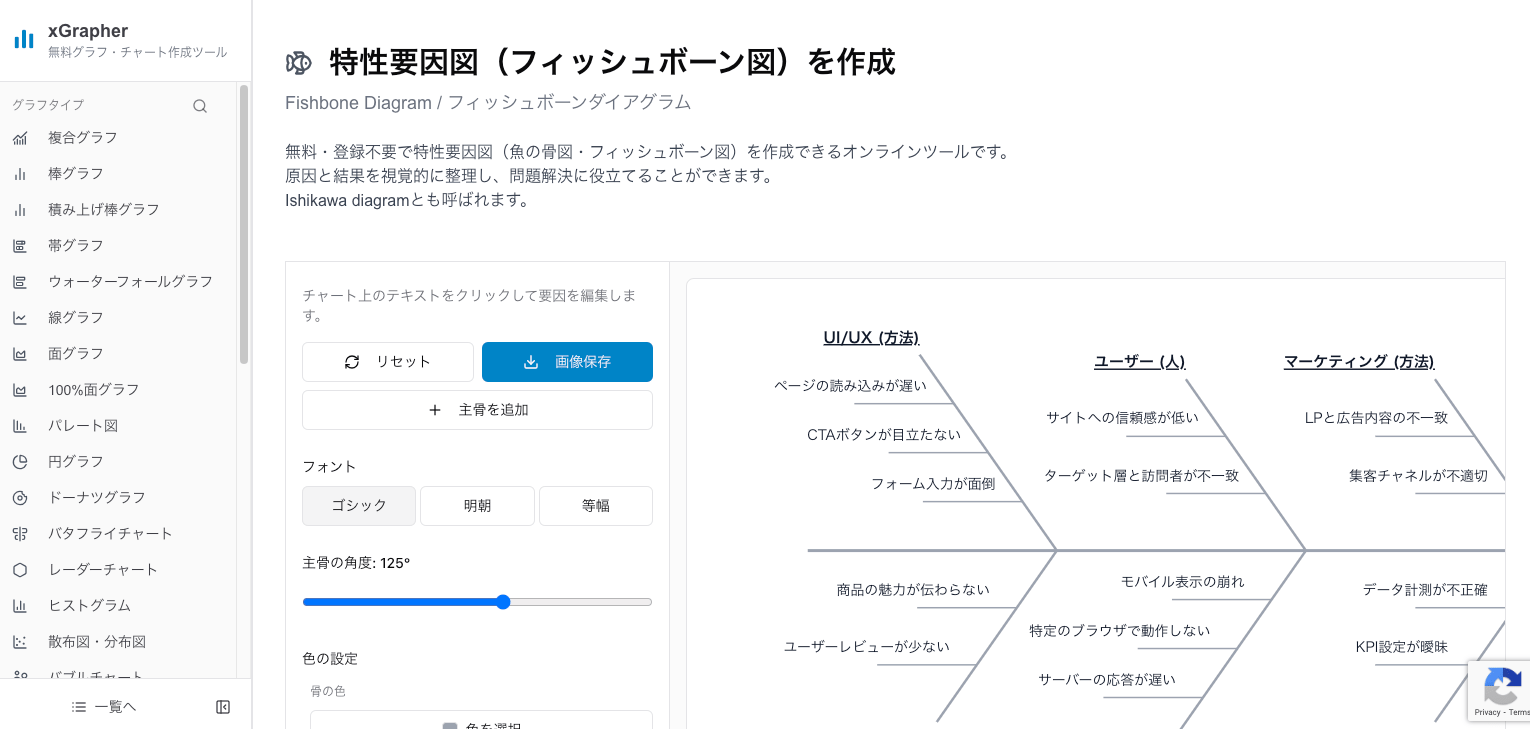1530x729 pixels.
Task: Select the 線グラフ (line chart) icon
Action: [x=20, y=317]
